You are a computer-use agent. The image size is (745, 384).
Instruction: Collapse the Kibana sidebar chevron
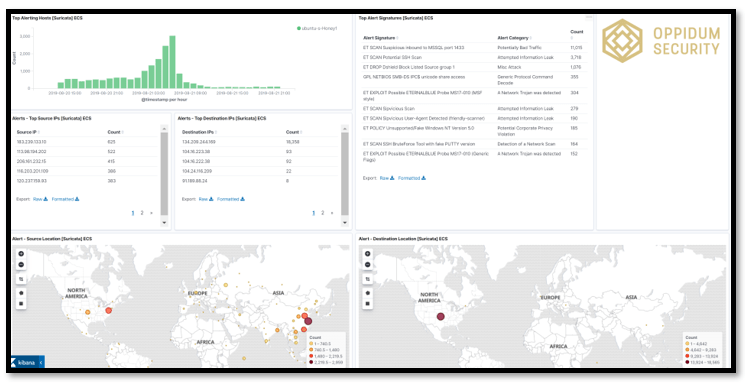[41, 362]
